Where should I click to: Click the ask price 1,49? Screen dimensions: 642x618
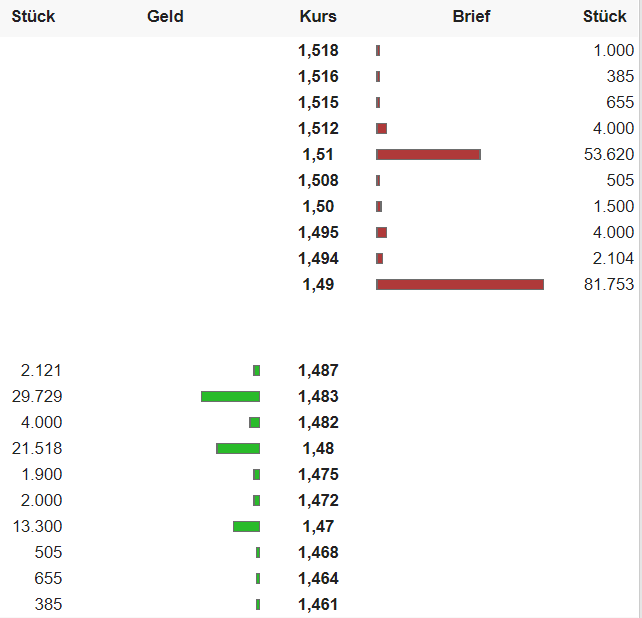(x=318, y=284)
